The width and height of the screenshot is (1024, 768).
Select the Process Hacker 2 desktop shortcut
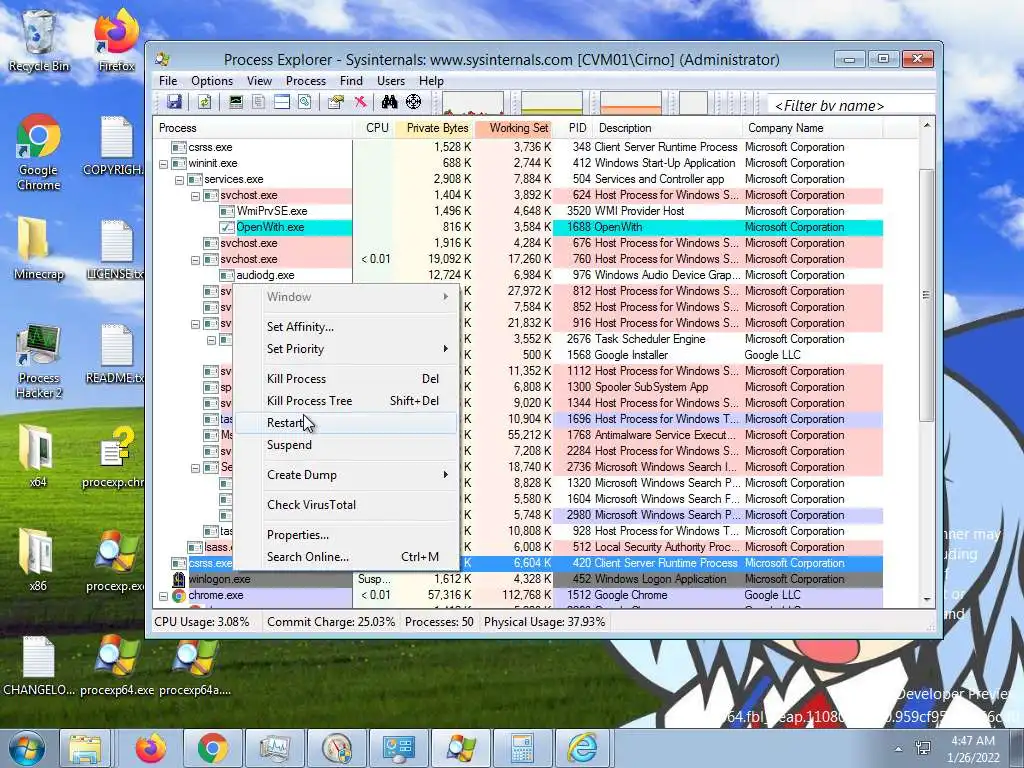39,361
